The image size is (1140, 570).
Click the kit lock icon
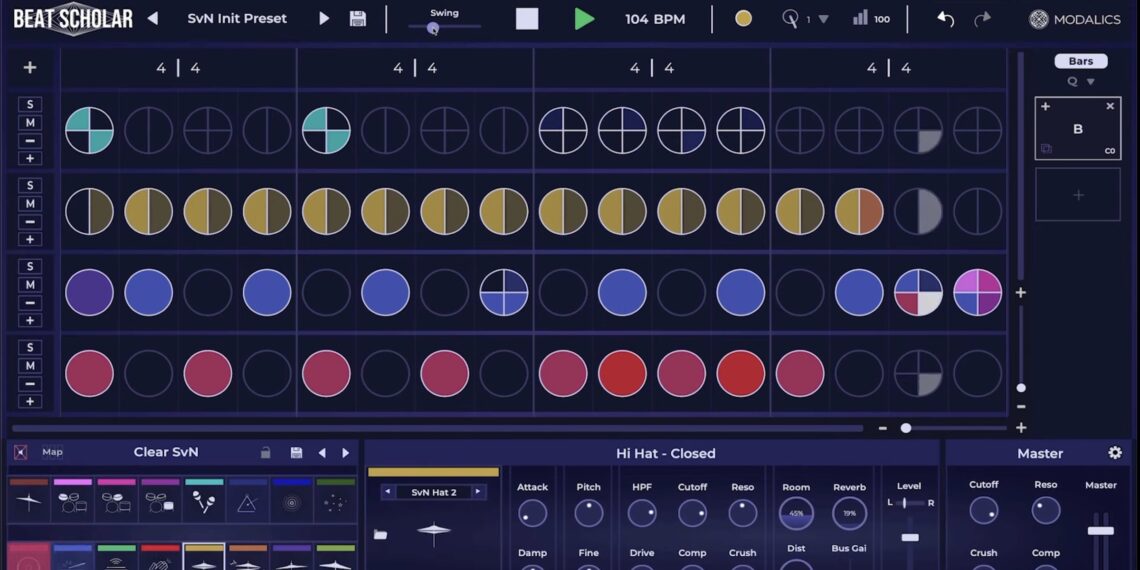coord(265,453)
